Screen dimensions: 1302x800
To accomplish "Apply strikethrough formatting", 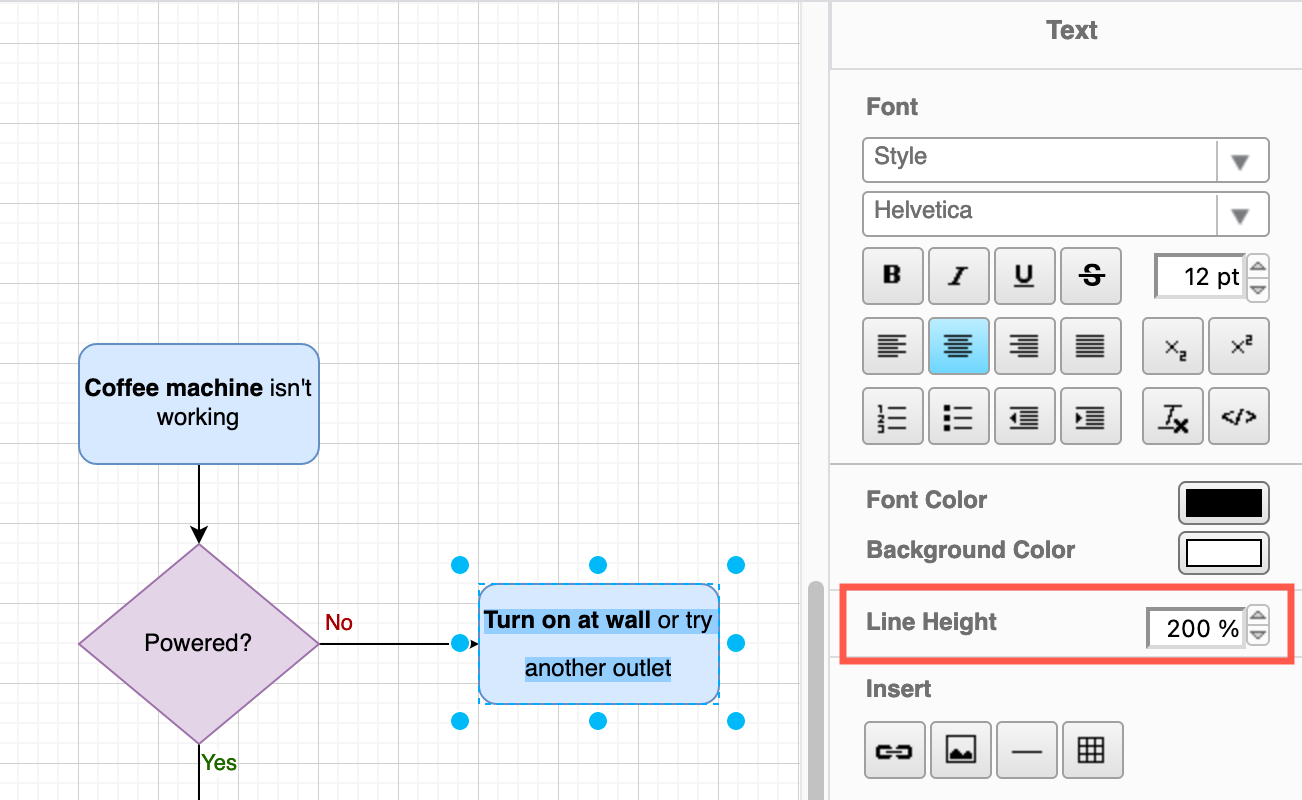I will coord(1091,276).
